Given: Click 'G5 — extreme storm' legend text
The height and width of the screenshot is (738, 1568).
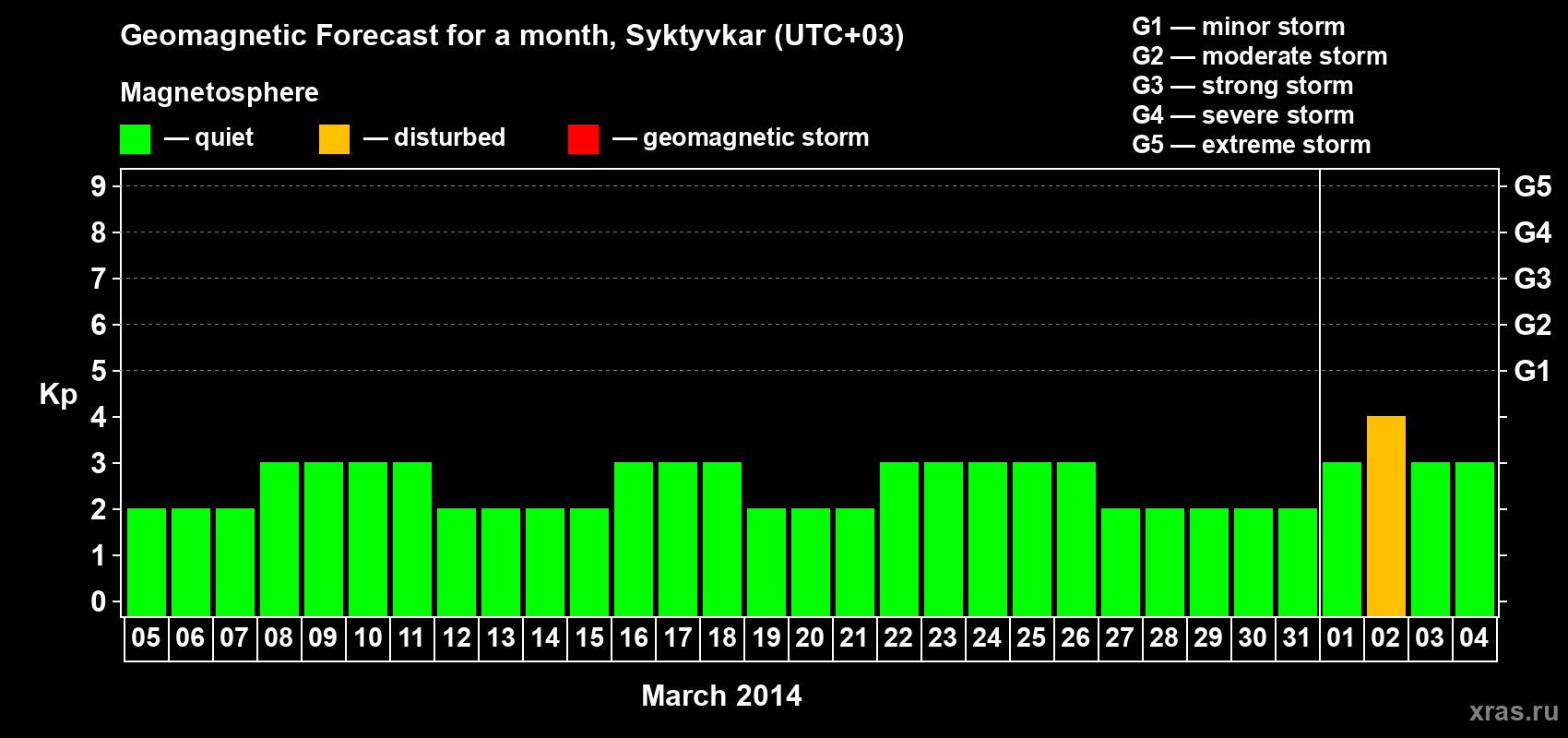Looking at the screenshot, I should pos(1252,145).
